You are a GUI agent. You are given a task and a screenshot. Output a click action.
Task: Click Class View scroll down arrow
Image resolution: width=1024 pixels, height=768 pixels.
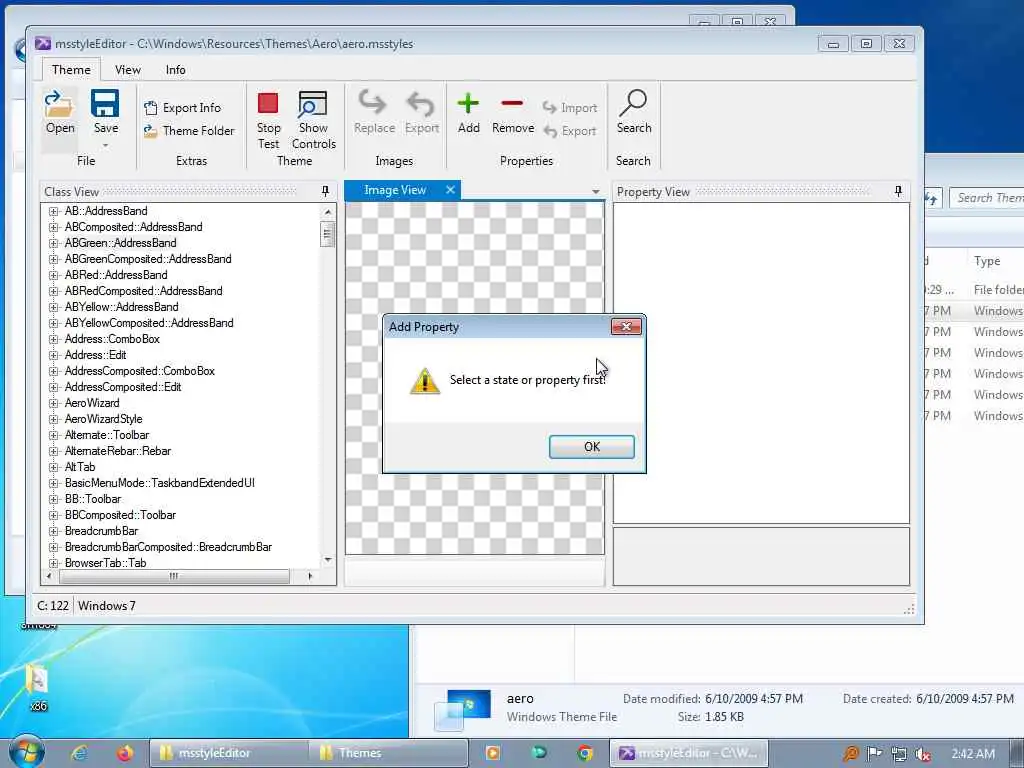(328, 560)
